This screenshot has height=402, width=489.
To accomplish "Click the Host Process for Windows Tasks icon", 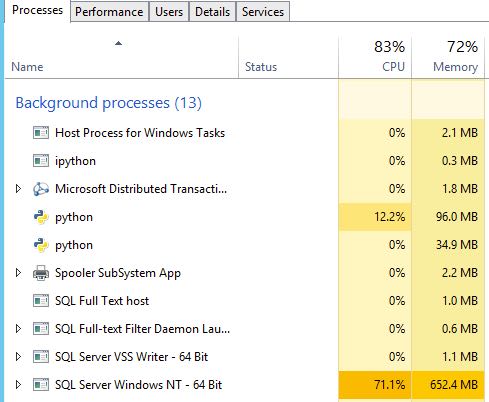I will pos(41,133).
